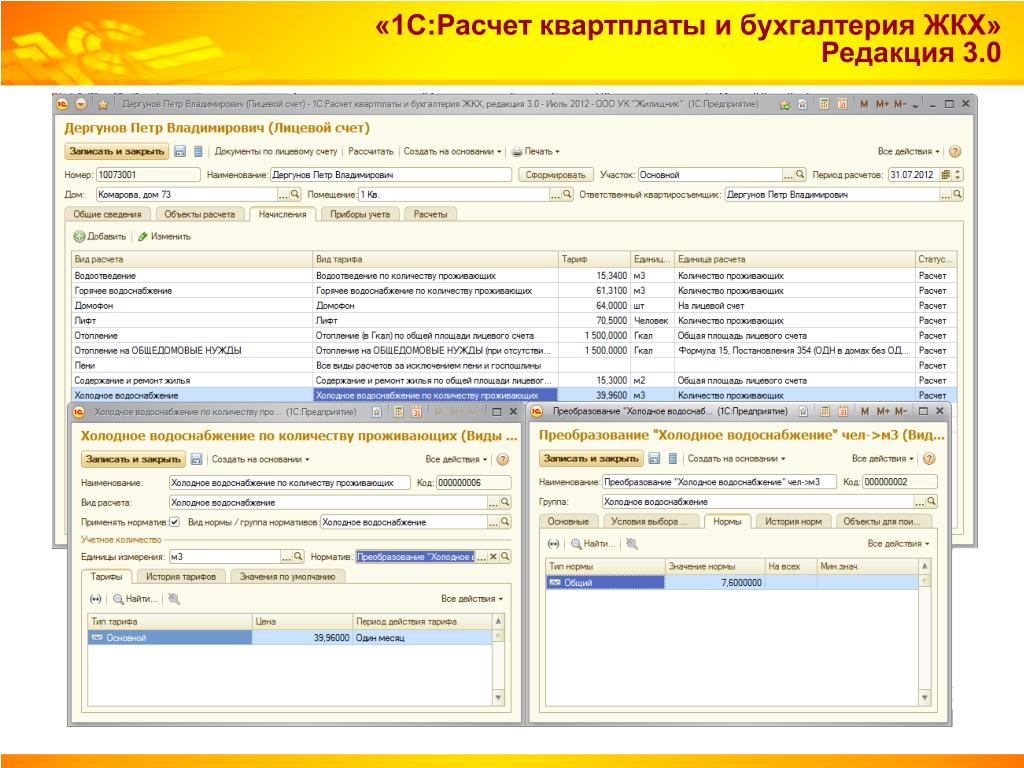Click the favorites star in main title bar
Screen dimensions: 1024x768
pos(103,104)
